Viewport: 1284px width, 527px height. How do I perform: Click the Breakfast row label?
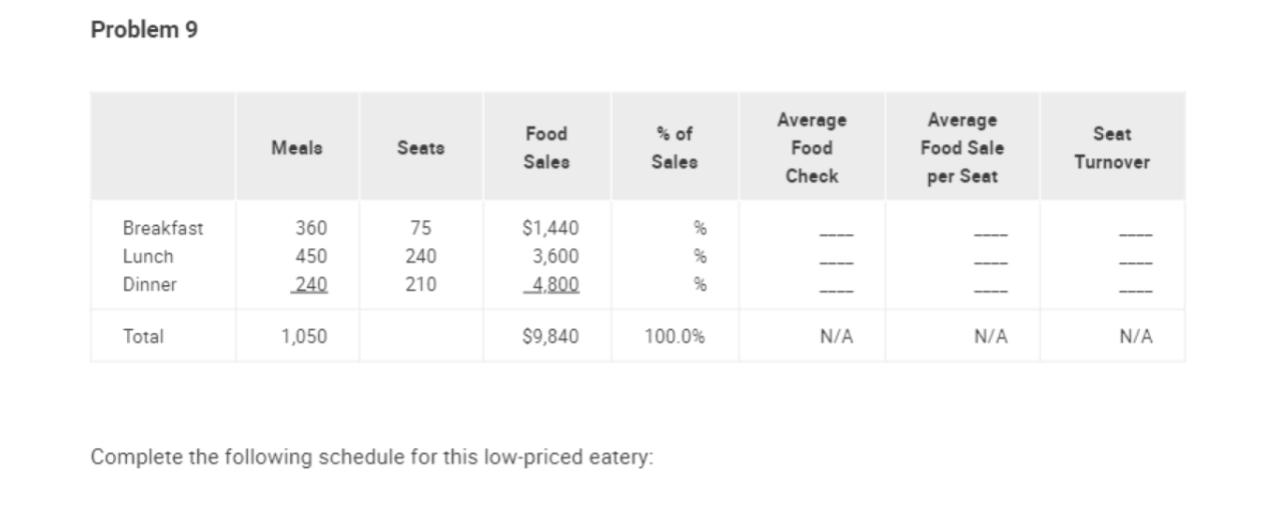[163, 228]
